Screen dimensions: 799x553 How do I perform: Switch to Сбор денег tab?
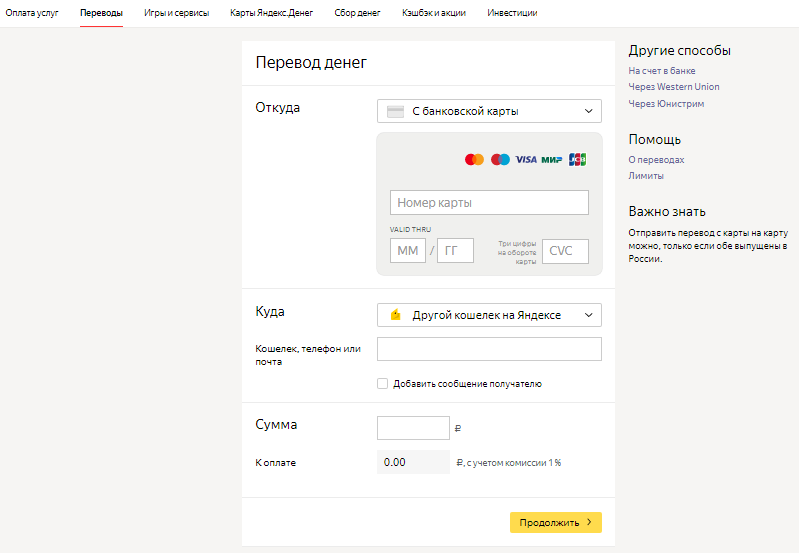point(357,13)
